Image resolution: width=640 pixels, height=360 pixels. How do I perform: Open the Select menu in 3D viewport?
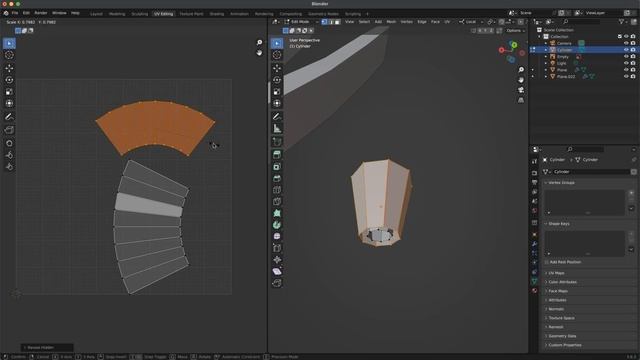tap(364, 22)
